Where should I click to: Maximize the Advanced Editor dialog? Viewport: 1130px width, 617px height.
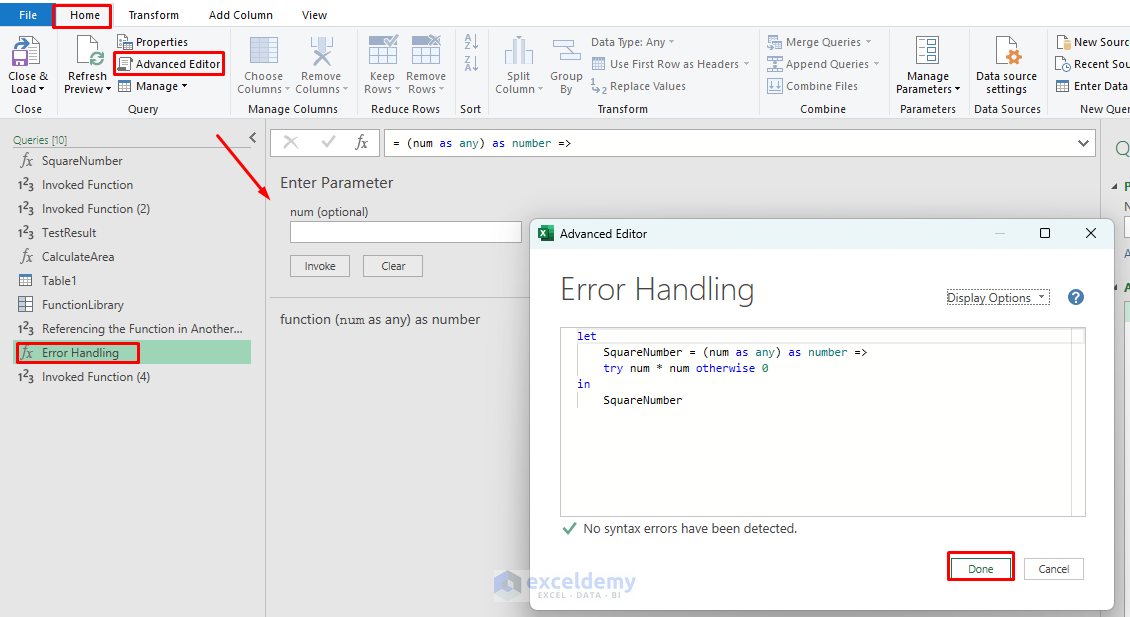click(x=1044, y=233)
